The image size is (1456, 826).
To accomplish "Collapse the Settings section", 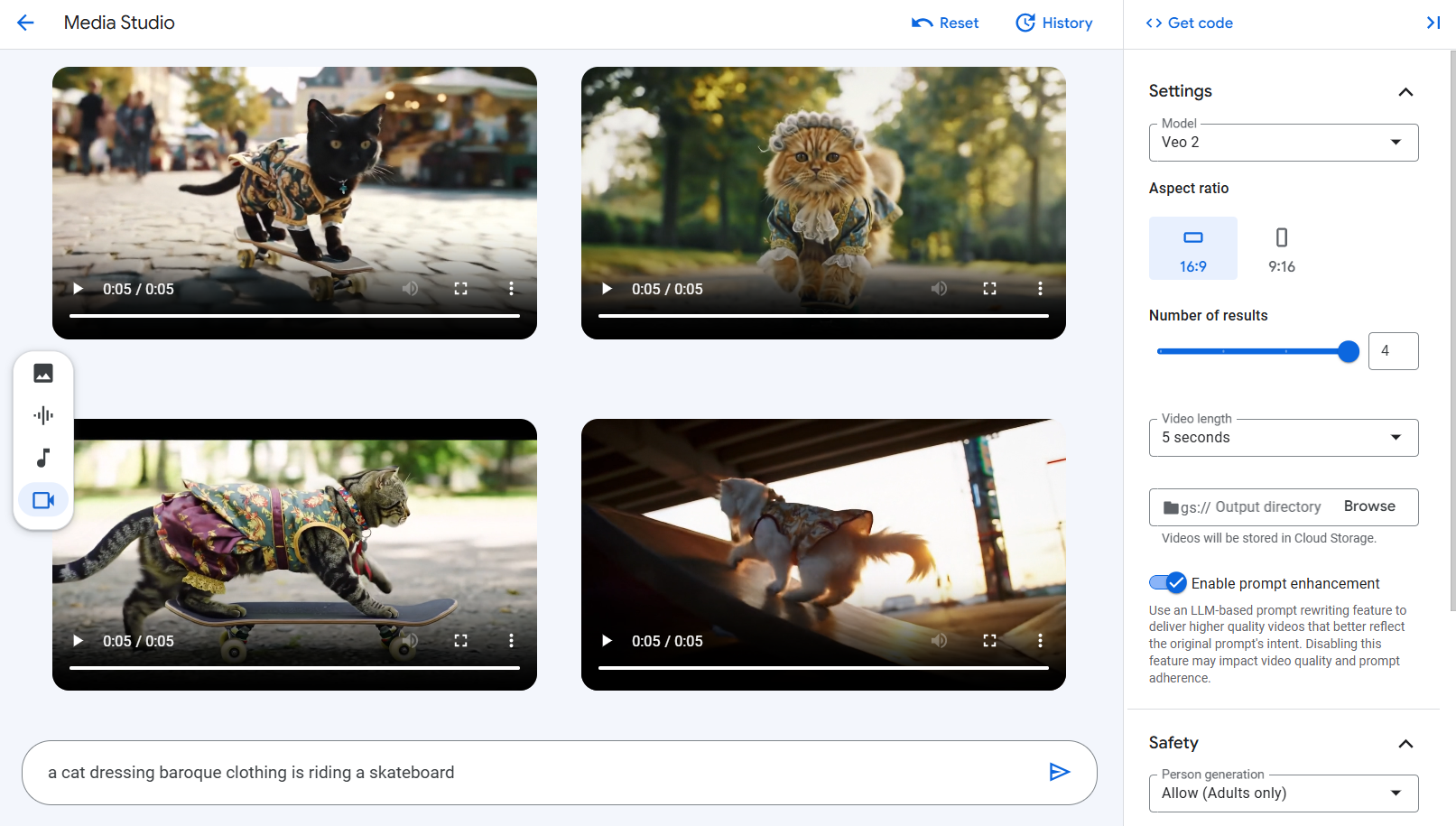I will tap(1405, 92).
